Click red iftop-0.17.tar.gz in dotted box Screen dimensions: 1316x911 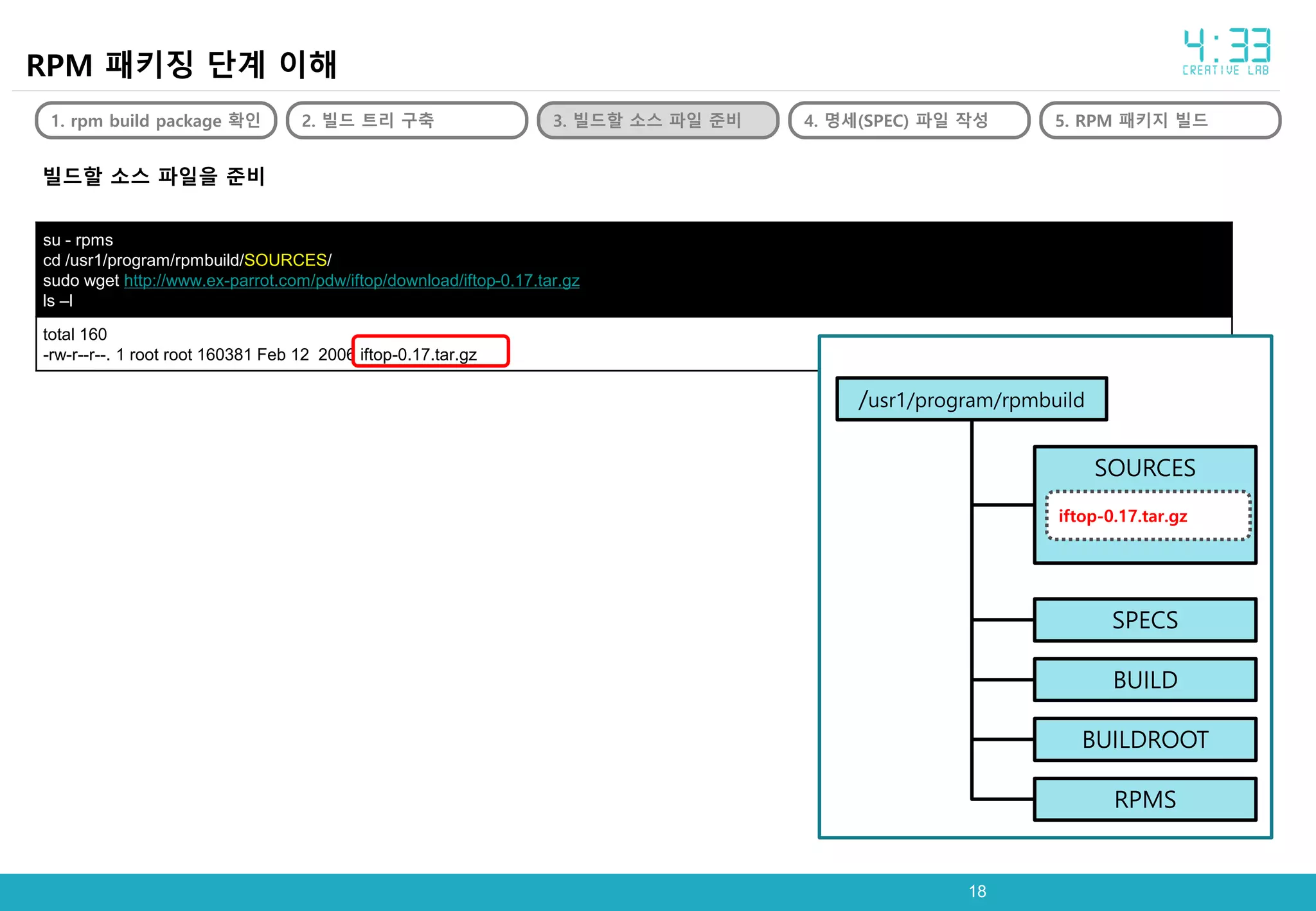1123,517
